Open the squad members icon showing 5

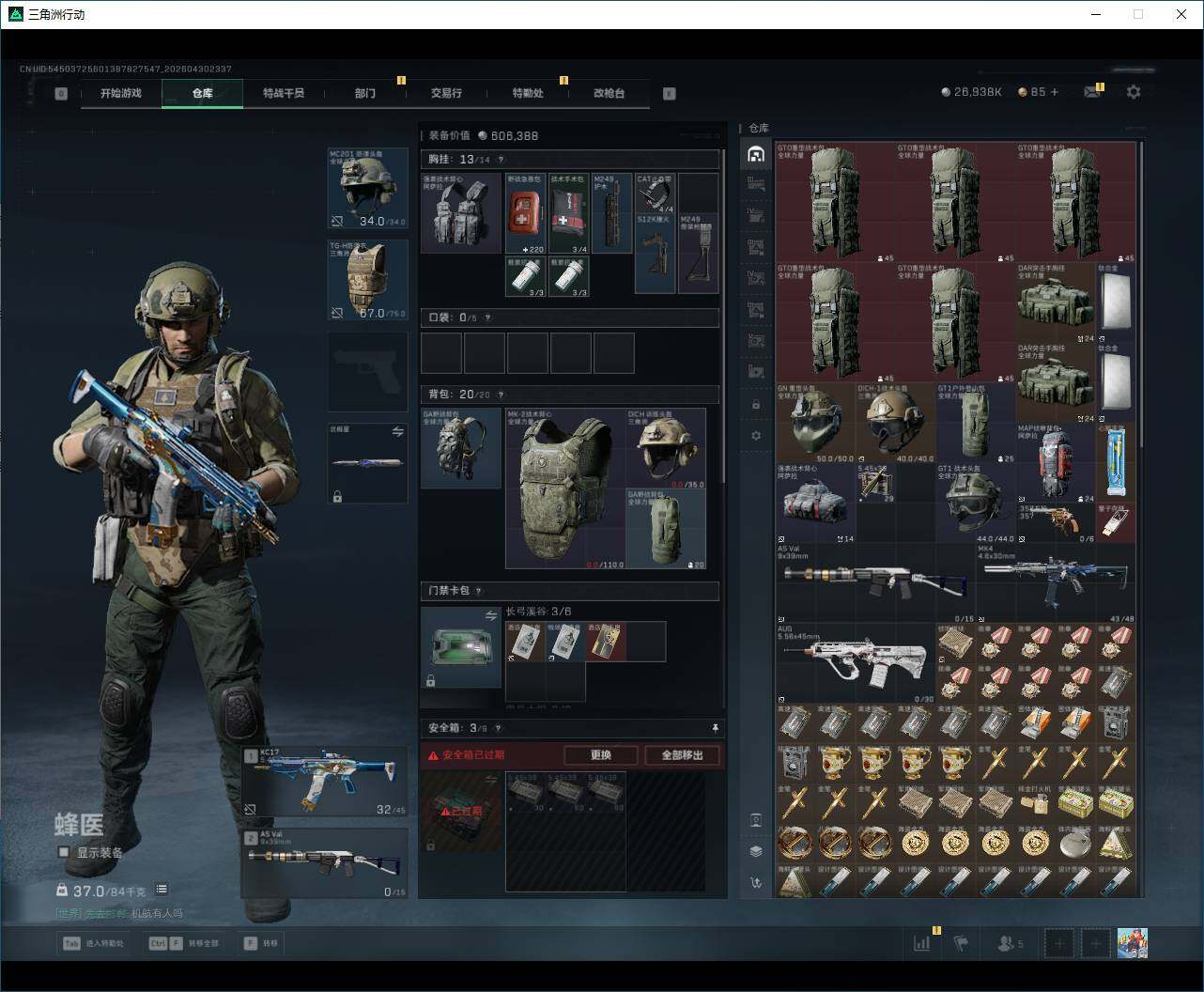1011,943
